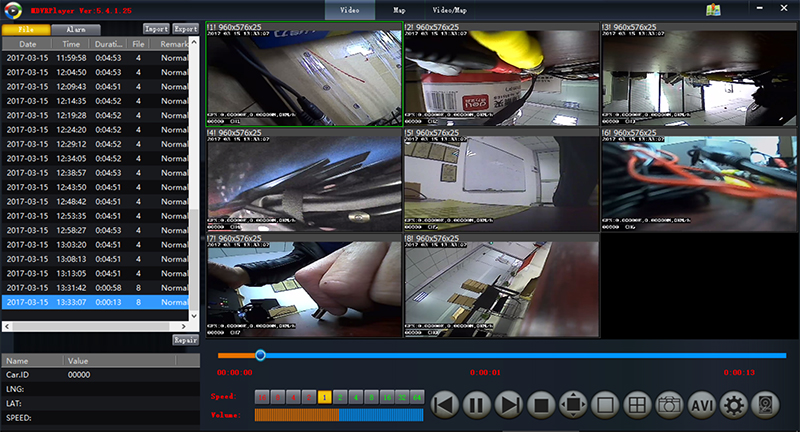Click the fullscreen arrows icon
800x432 pixels.
pyautogui.click(x=572, y=405)
